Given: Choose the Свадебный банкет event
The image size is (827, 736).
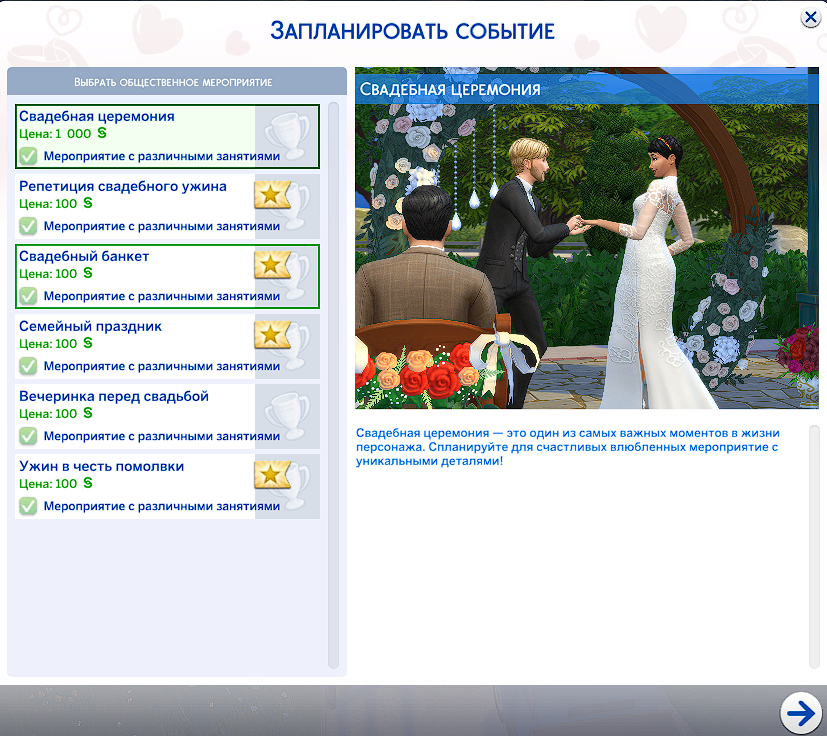Looking at the screenshot, I should pyautogui.click(x=167, y=276).
